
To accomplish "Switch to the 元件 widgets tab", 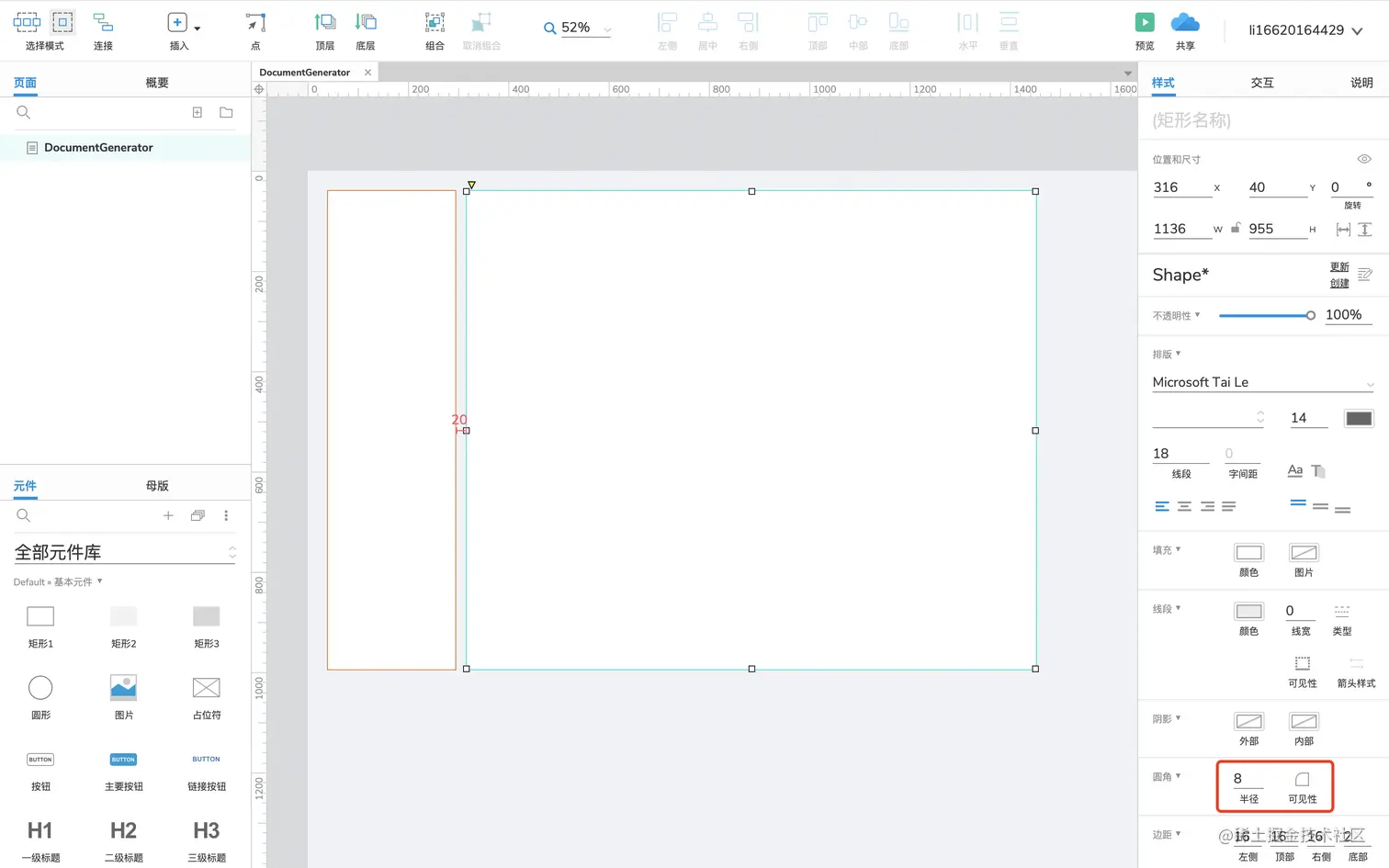I will [25, 486].
